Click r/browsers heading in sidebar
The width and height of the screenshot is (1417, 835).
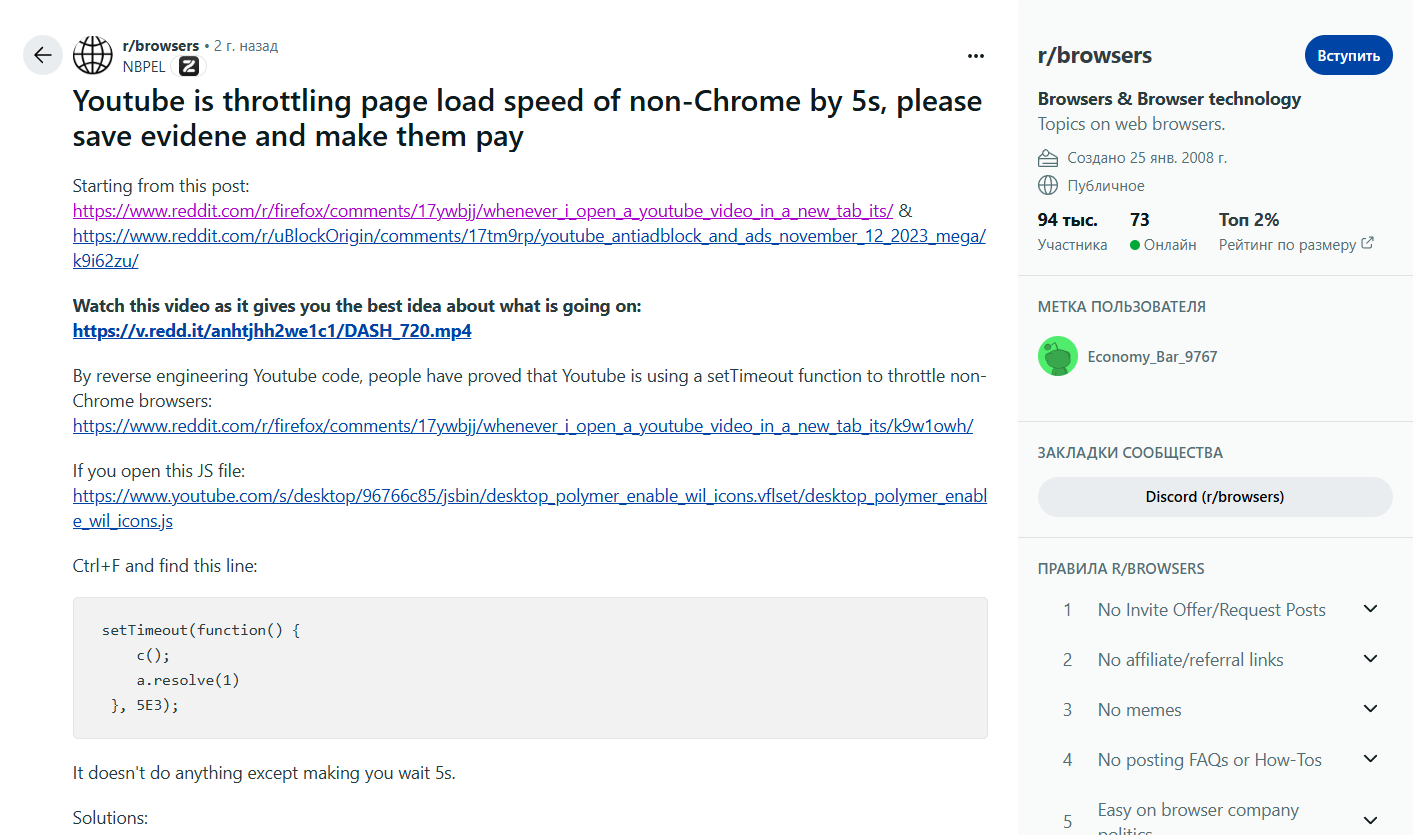point(1095,56)
